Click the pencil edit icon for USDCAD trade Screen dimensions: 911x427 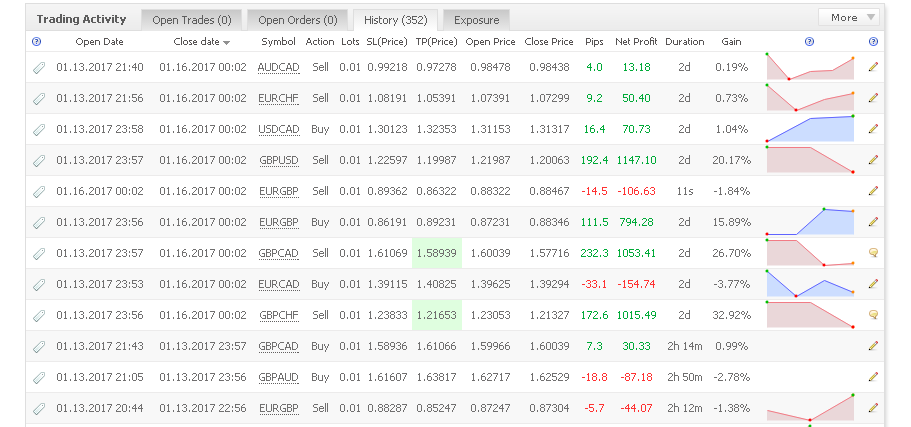pos(873,129)
